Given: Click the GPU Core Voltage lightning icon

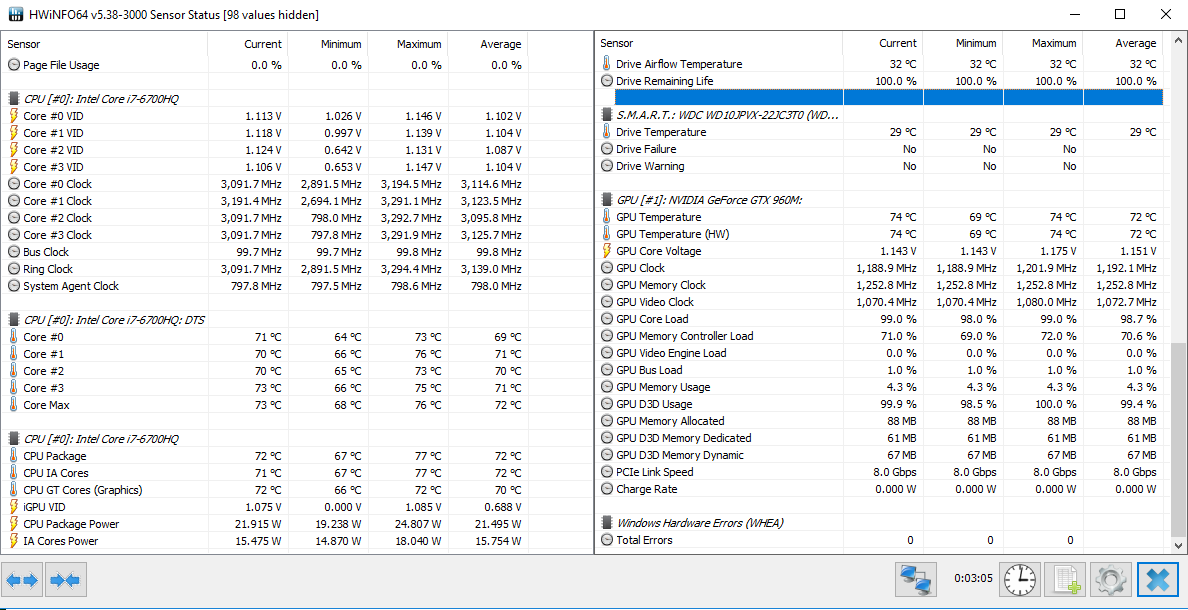Looking at the screenshot, I should 606,251.
